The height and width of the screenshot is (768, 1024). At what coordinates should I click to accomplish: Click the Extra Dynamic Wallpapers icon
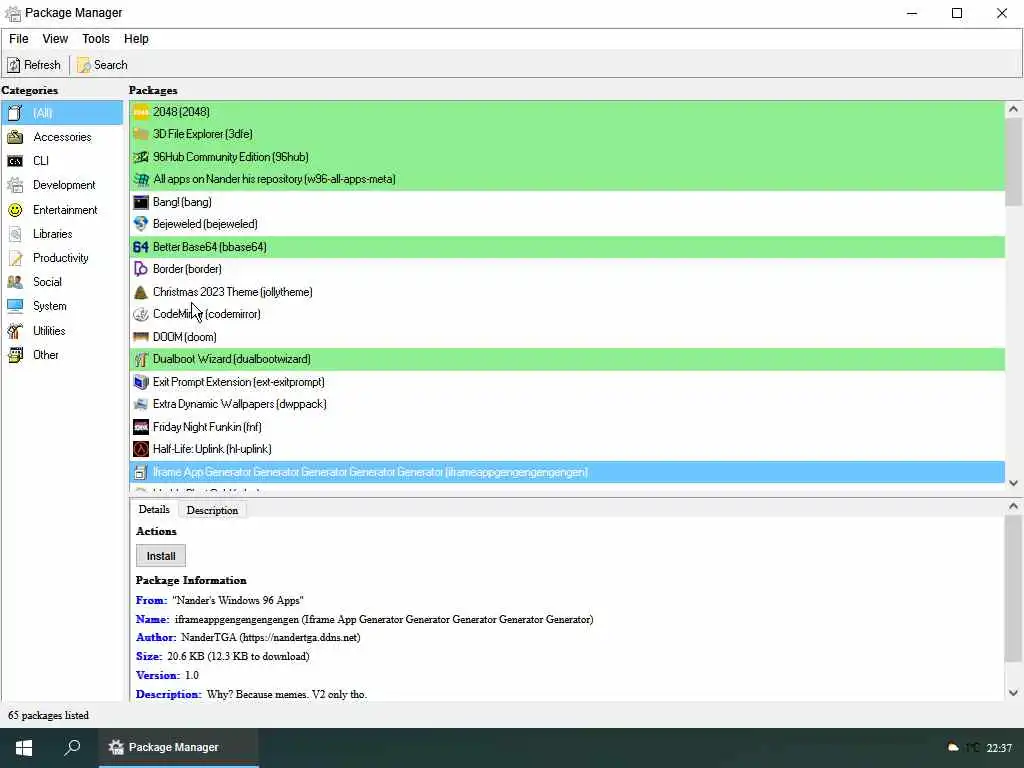tap(141, 404)
